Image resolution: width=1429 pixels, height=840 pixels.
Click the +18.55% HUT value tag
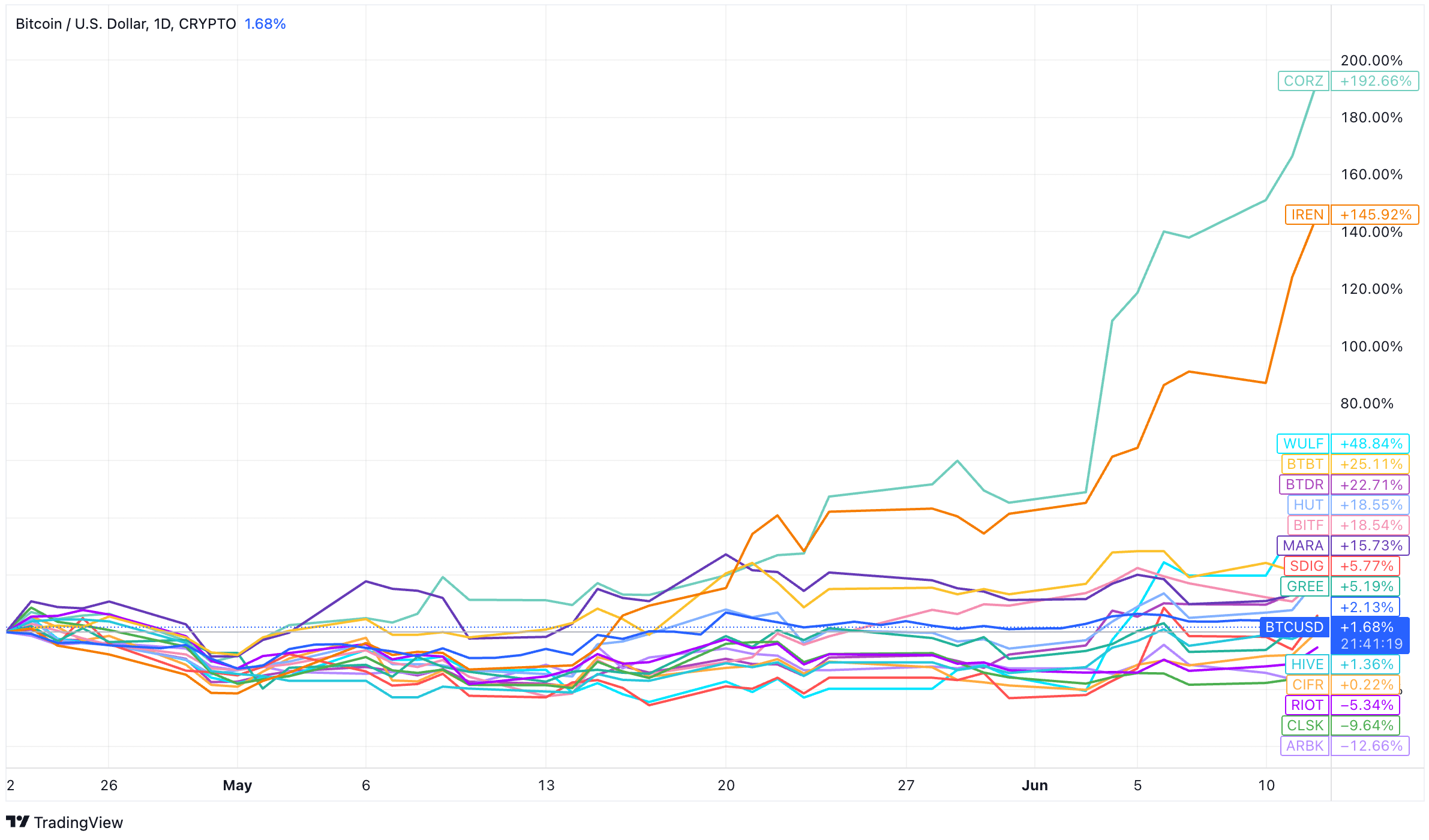pos(1370,505)
